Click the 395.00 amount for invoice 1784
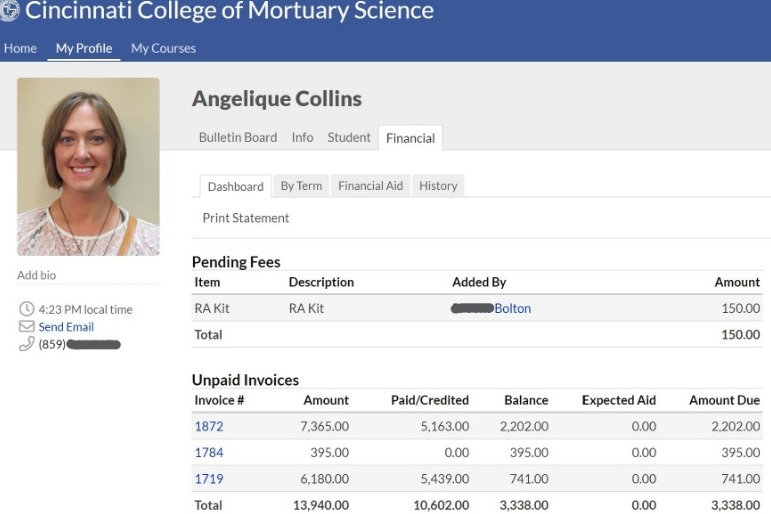 click(329, 452)
